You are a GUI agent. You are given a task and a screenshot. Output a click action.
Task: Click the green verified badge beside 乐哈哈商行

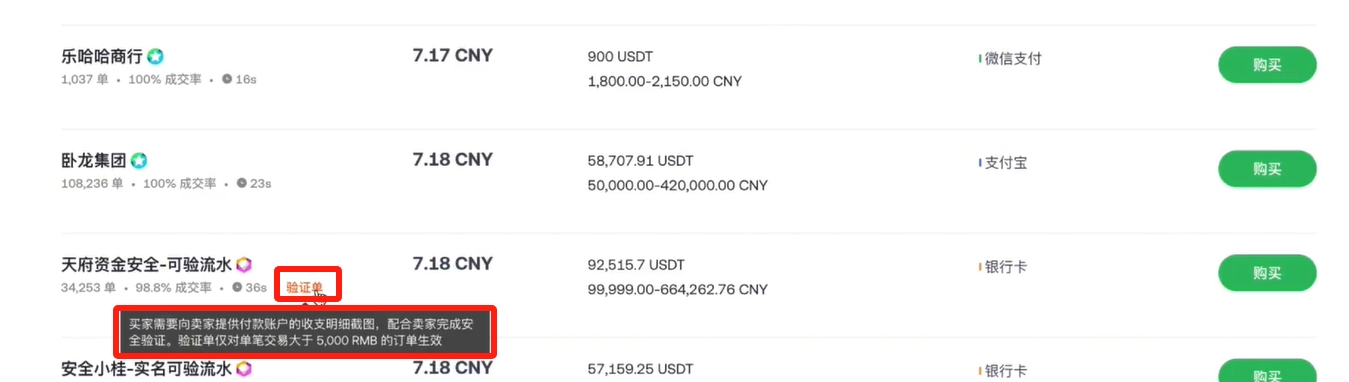(x=155, y=57)
